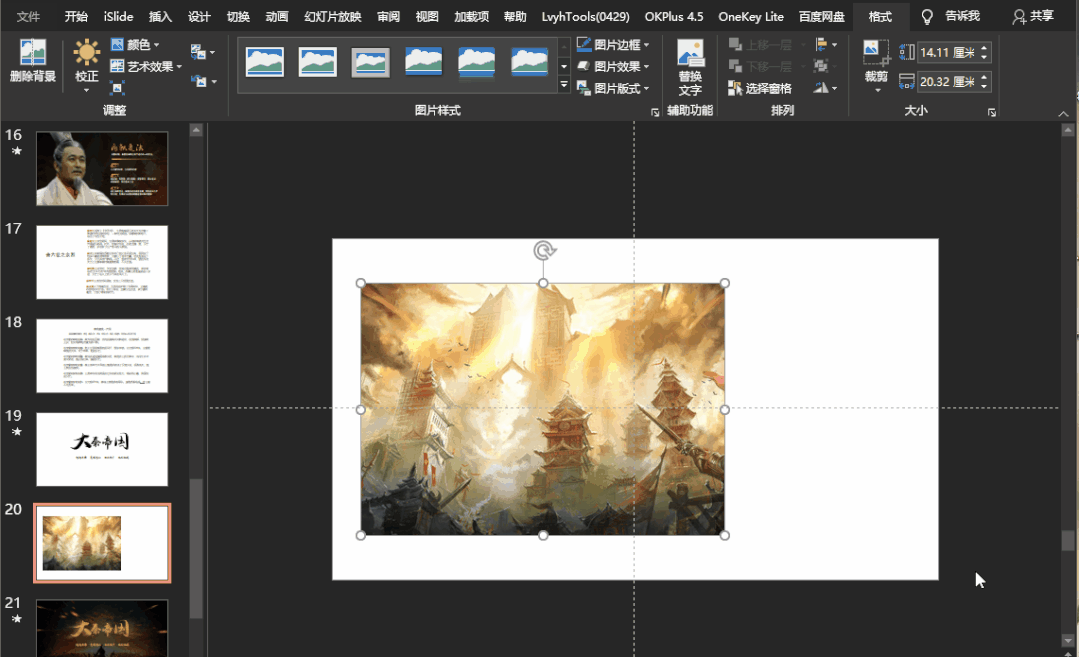Viewport: 1079px width, 657px height.
Task: Apply the first picture style in gallery
Action: pos(265,62)
